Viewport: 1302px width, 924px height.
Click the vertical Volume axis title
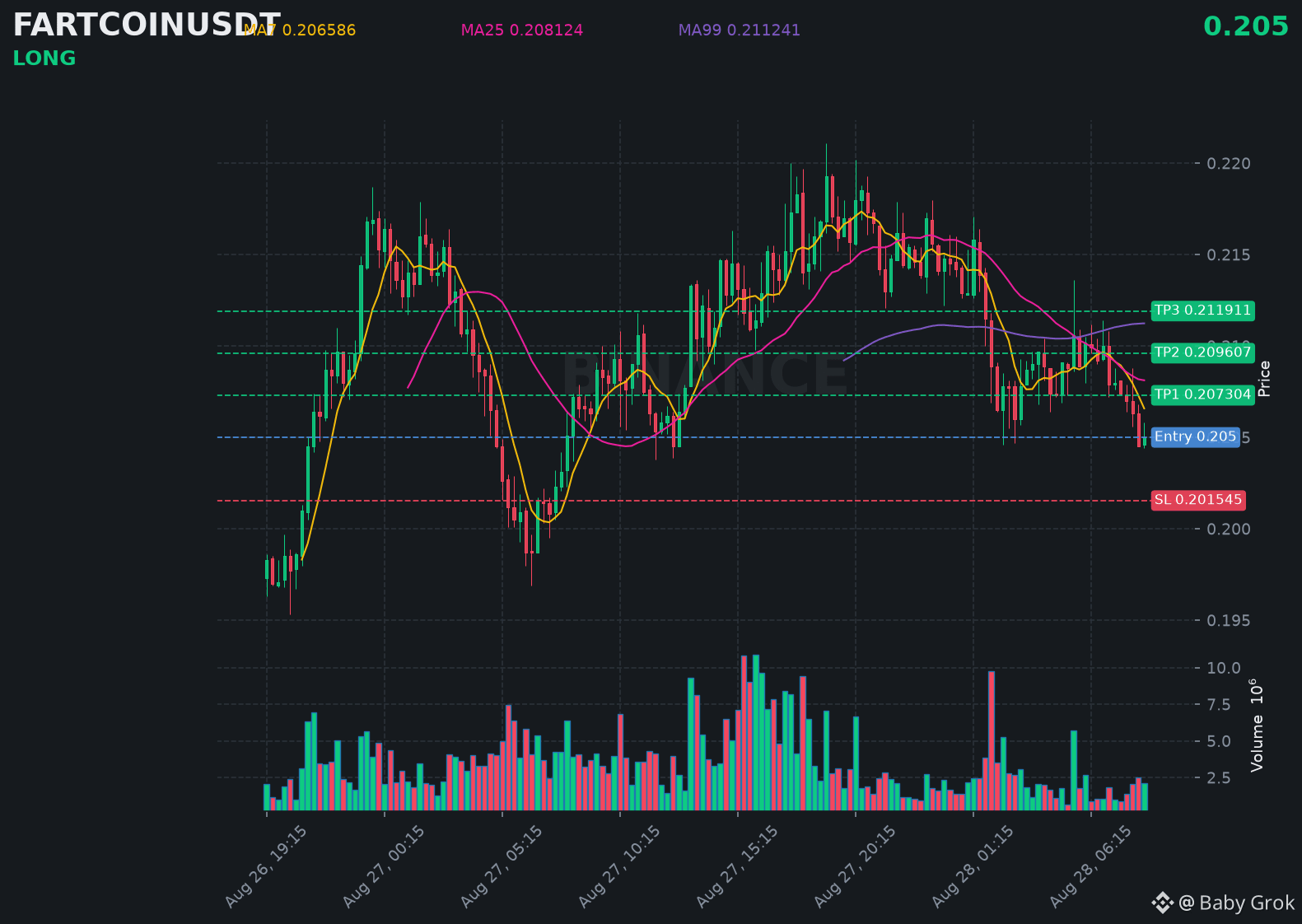(1257, 726)
